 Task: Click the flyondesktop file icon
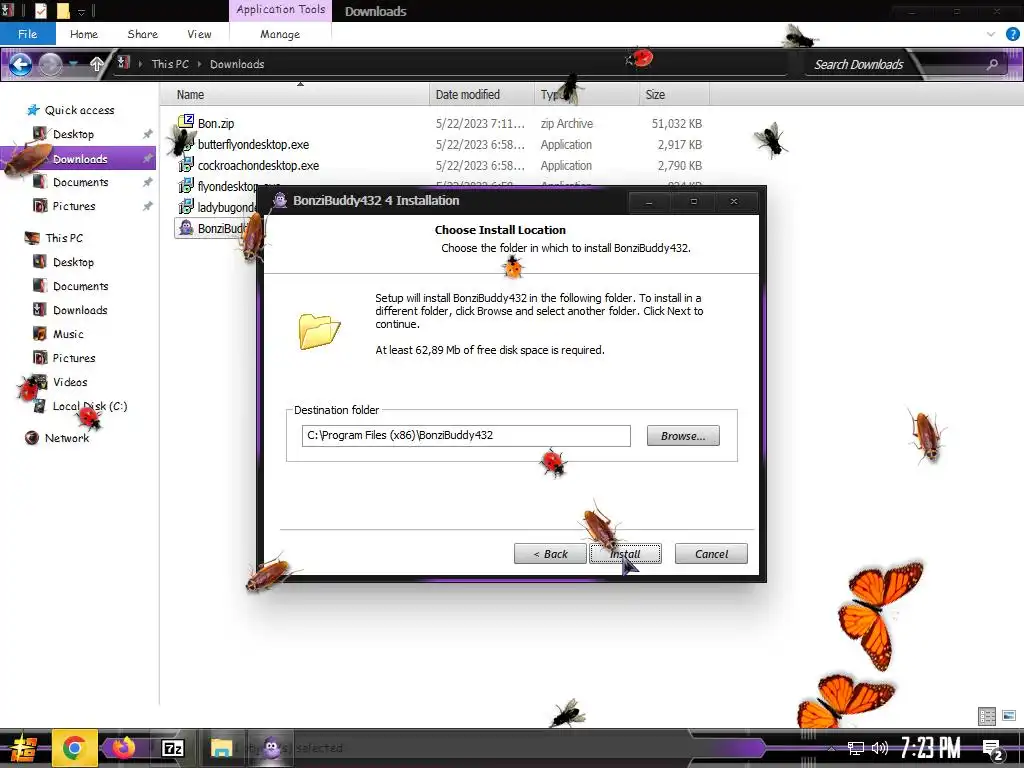186,185
